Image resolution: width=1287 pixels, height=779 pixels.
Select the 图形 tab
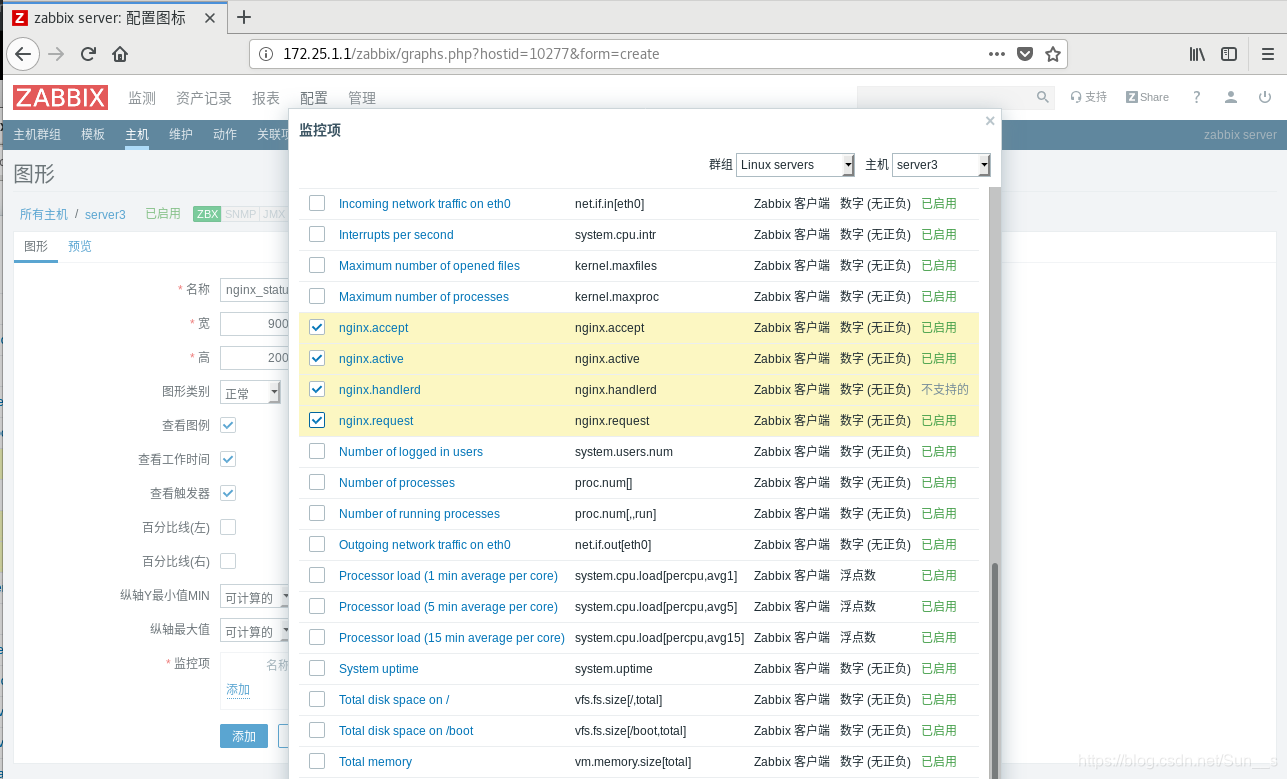coord(36,246)
